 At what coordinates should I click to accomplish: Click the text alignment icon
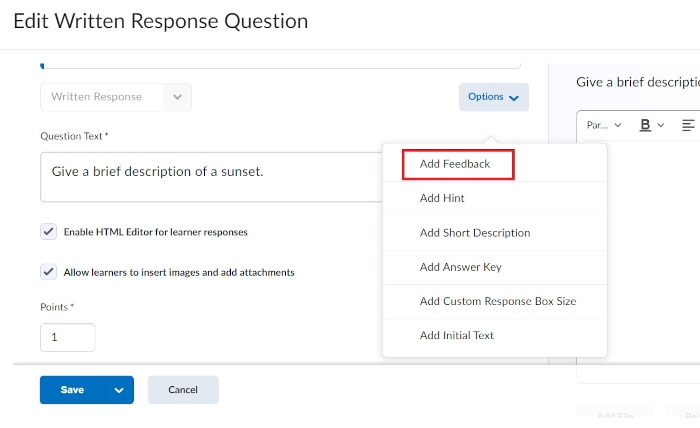click(688, 125)
